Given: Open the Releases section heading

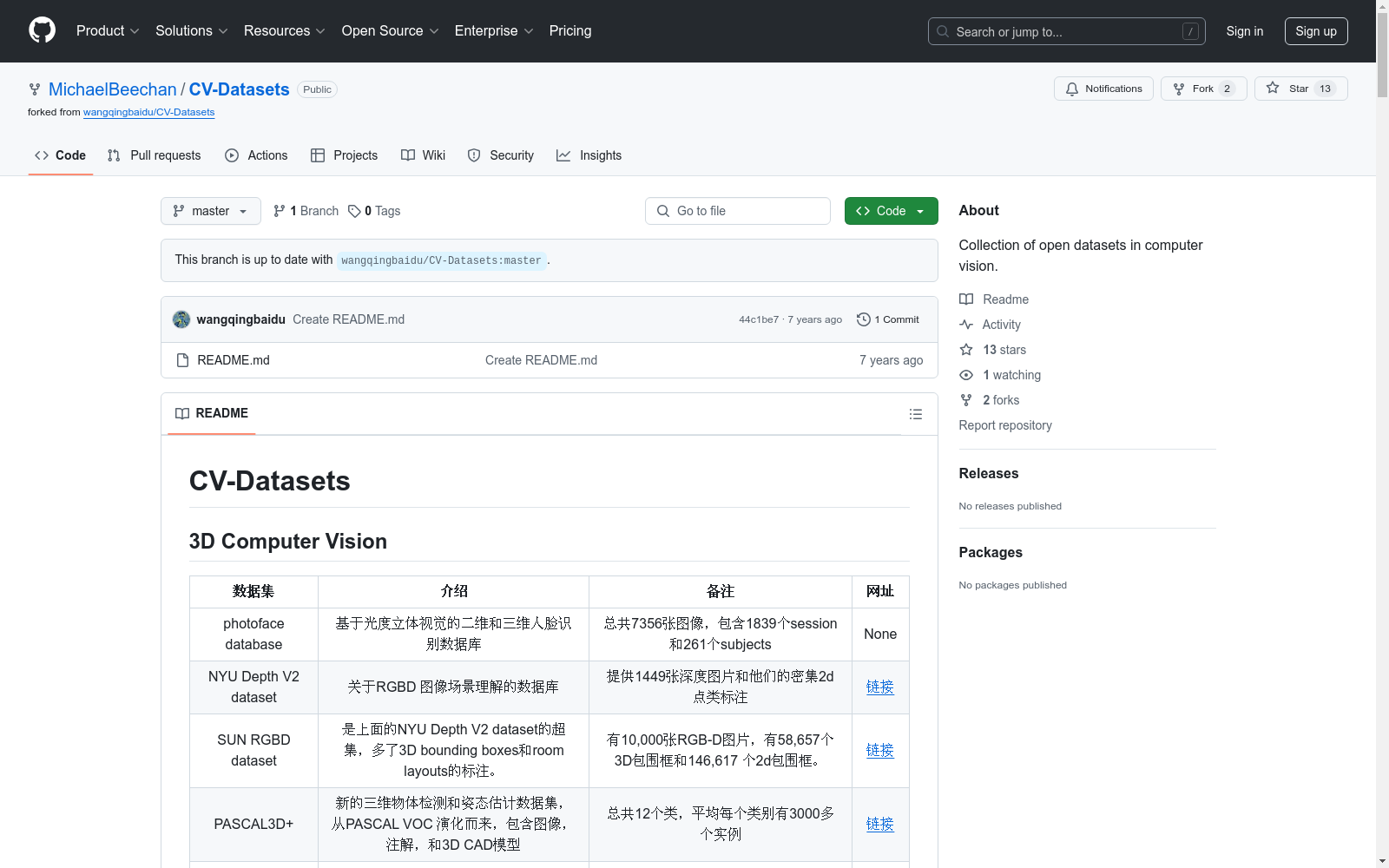Looking at the screenshot, I should tap(989, 473).
